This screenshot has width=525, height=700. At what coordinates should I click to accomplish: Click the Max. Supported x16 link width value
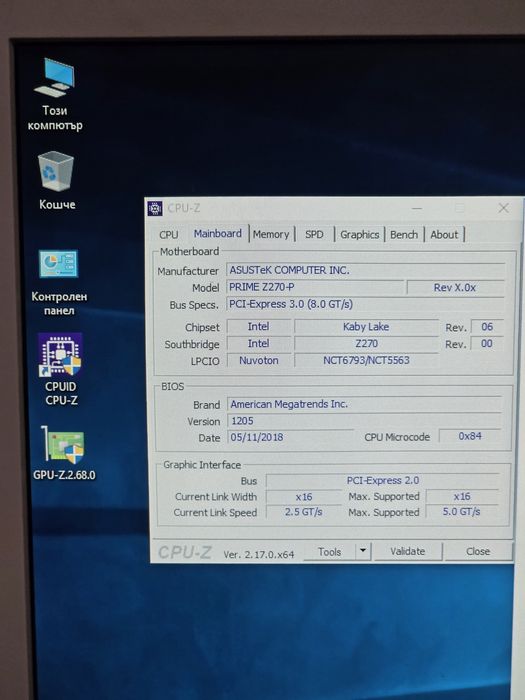coord(462,496)
